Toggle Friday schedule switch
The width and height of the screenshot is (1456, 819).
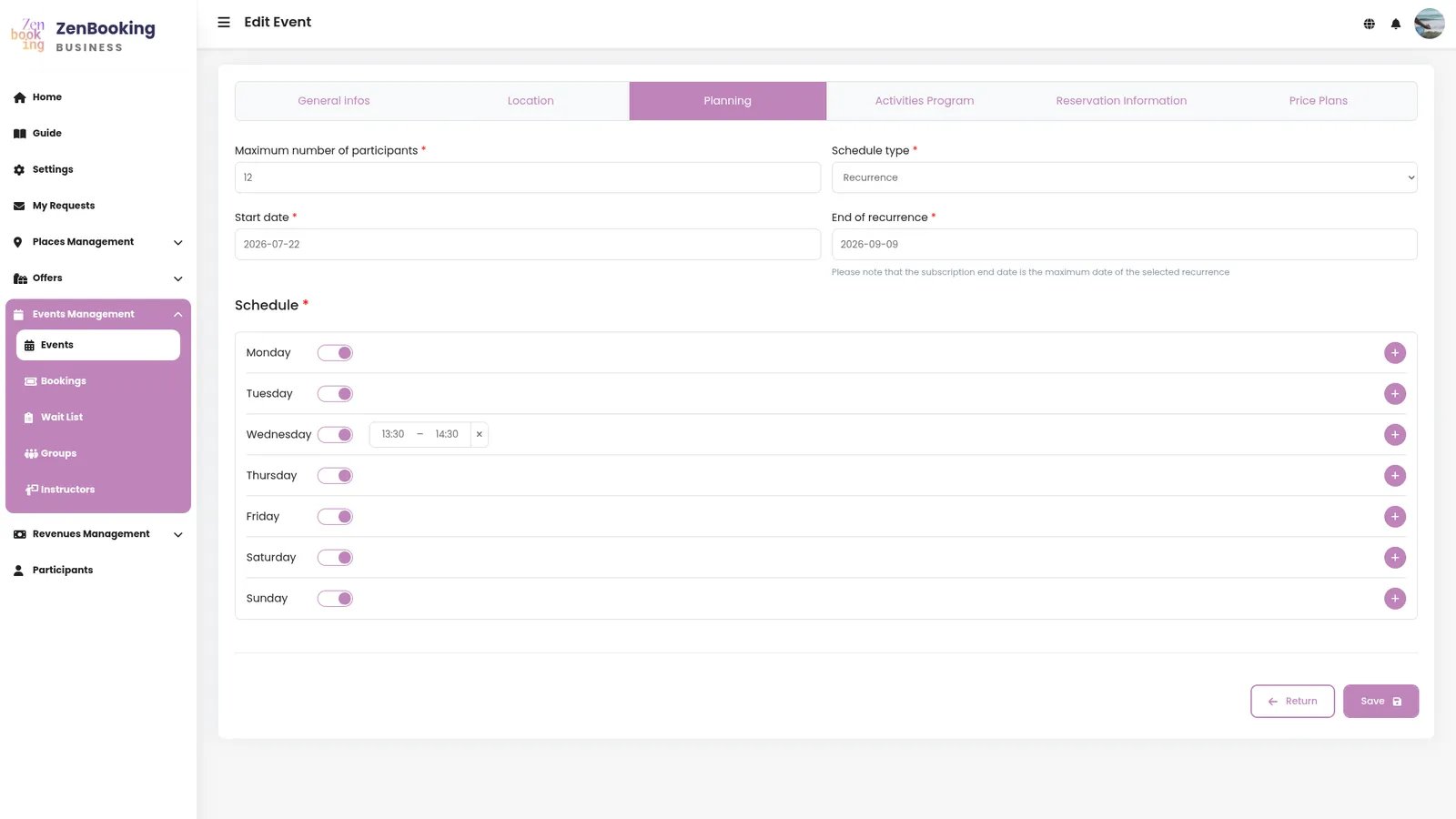[335, 517]
